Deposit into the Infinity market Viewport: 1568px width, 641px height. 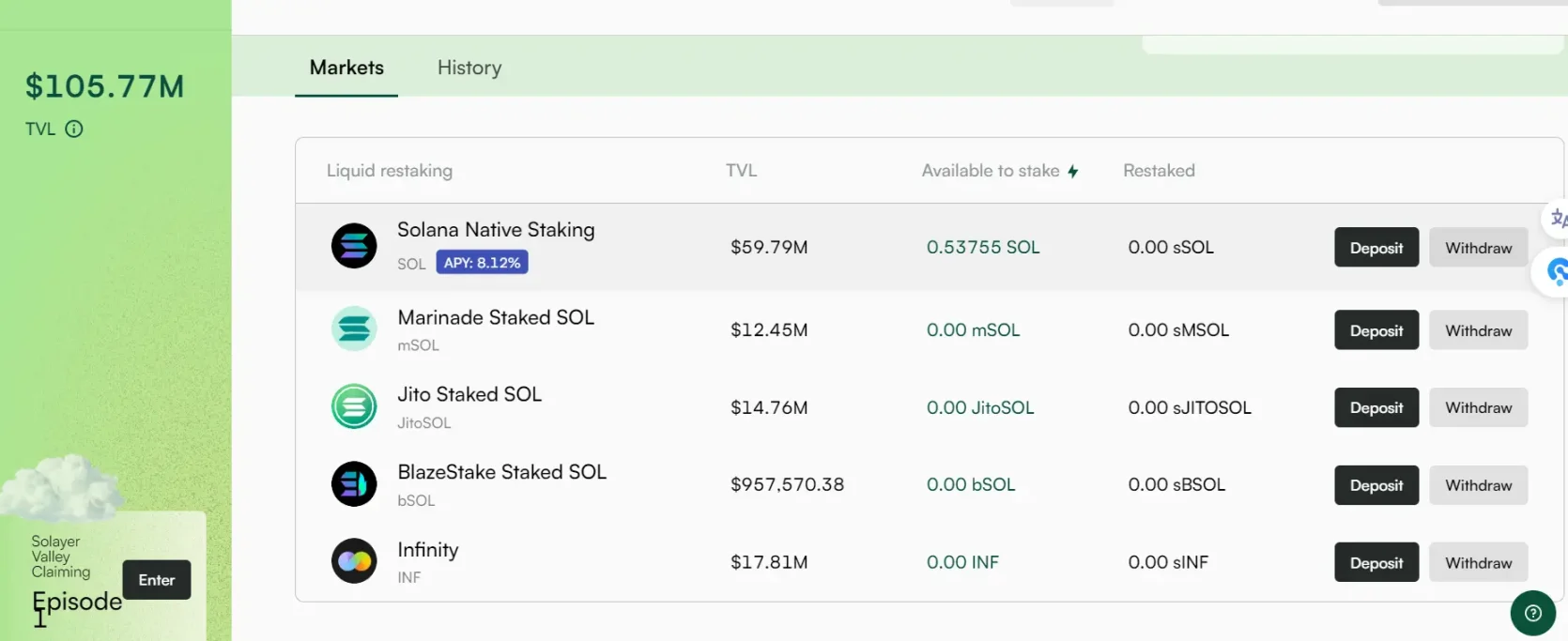(x=1376, y=563)
